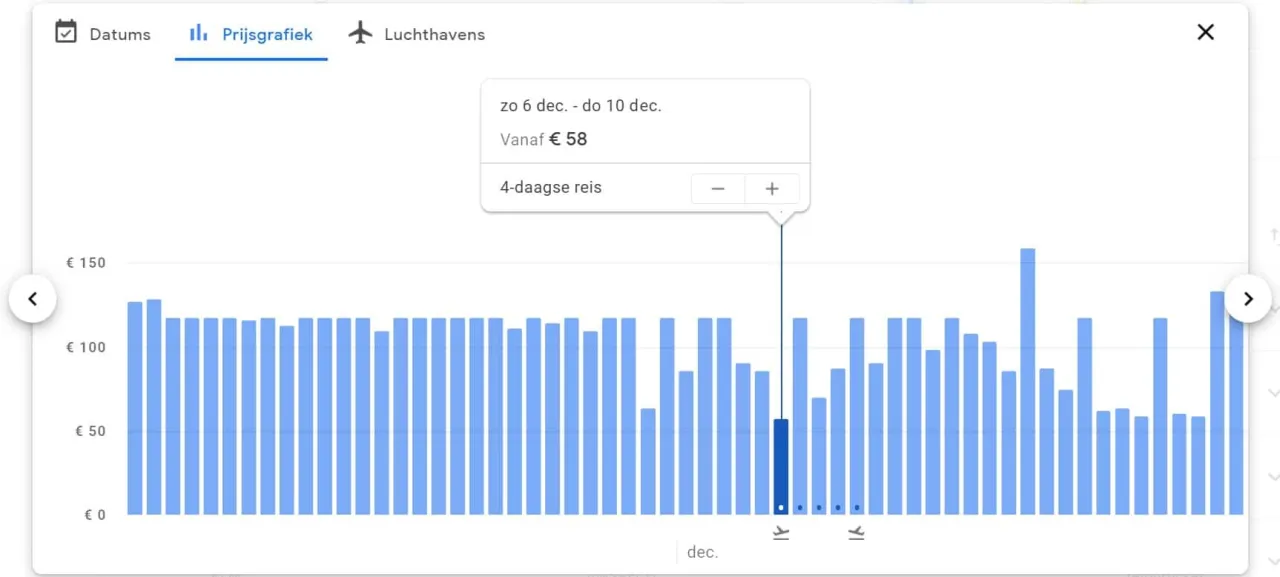Select the departure takeoff icon below the chart
The width and height of the screenshot is (1280, 577).
781,533
